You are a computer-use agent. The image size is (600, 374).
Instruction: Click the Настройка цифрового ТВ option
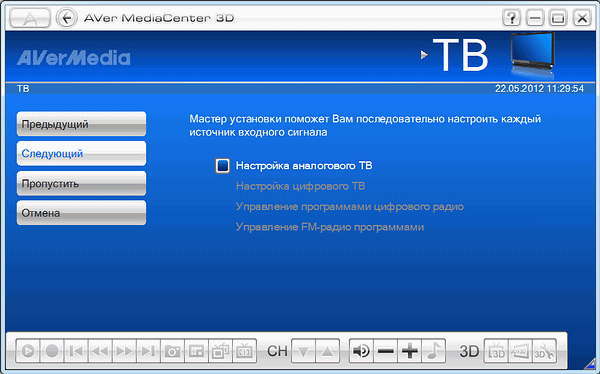pyautogui.click(x=300, y=186)
